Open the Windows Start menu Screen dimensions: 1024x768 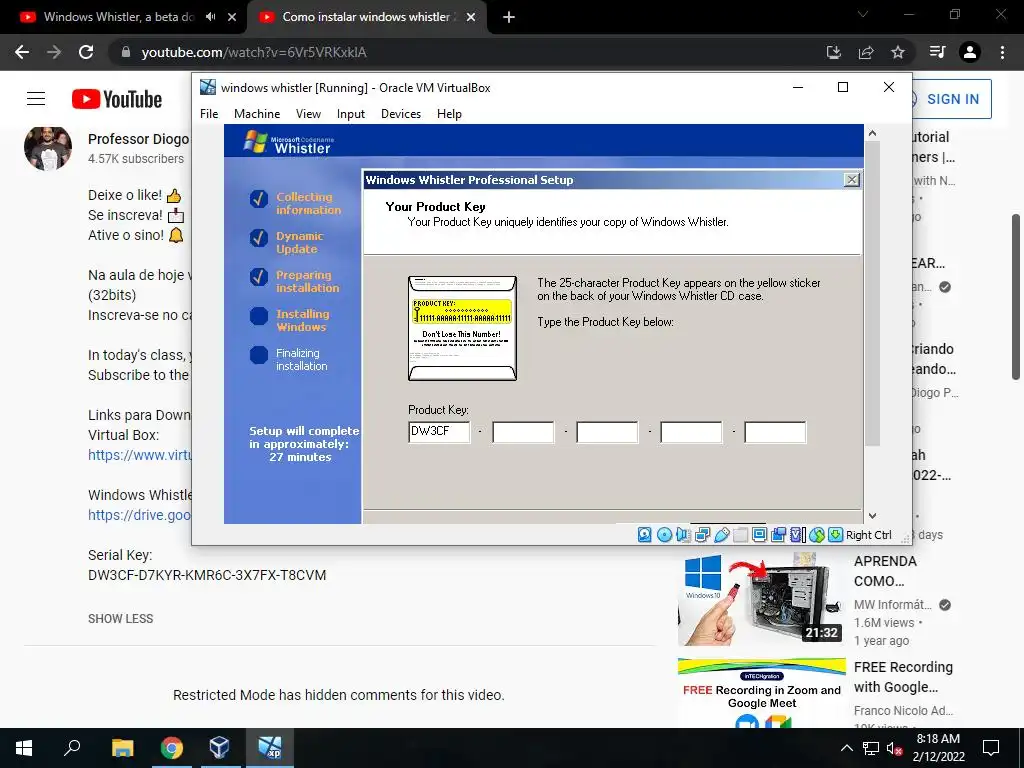tap(24, 748)
